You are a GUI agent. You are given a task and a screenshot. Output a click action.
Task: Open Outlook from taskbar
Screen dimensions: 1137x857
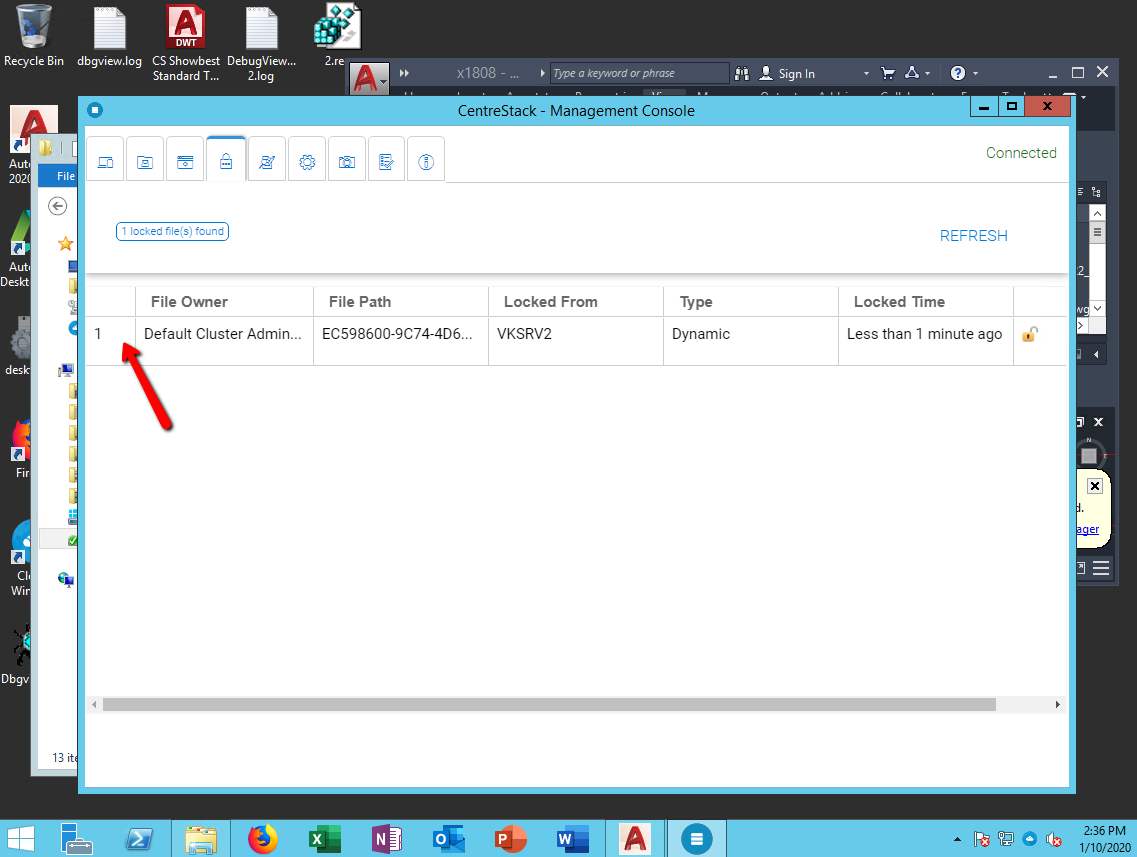click(448, 839)
